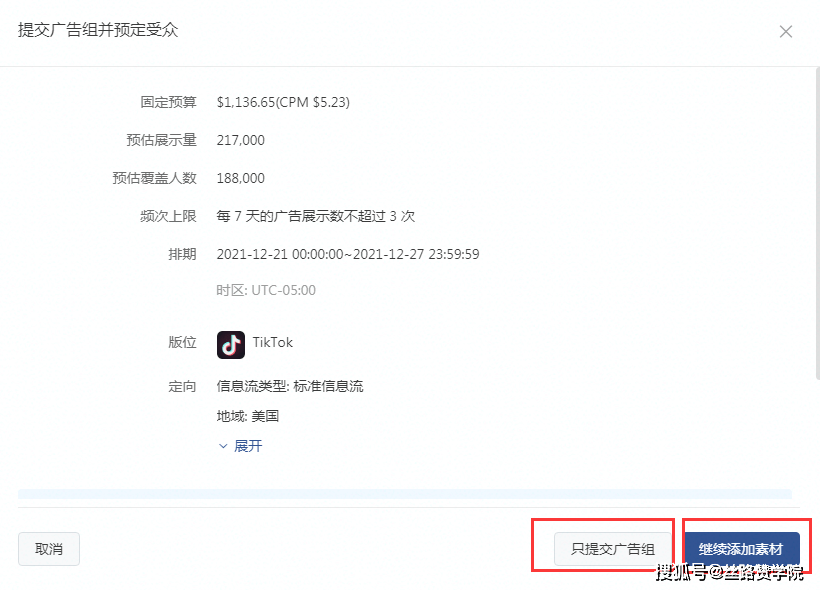Click the 取消 button
The image size is (820, 590).
[49, 549]
